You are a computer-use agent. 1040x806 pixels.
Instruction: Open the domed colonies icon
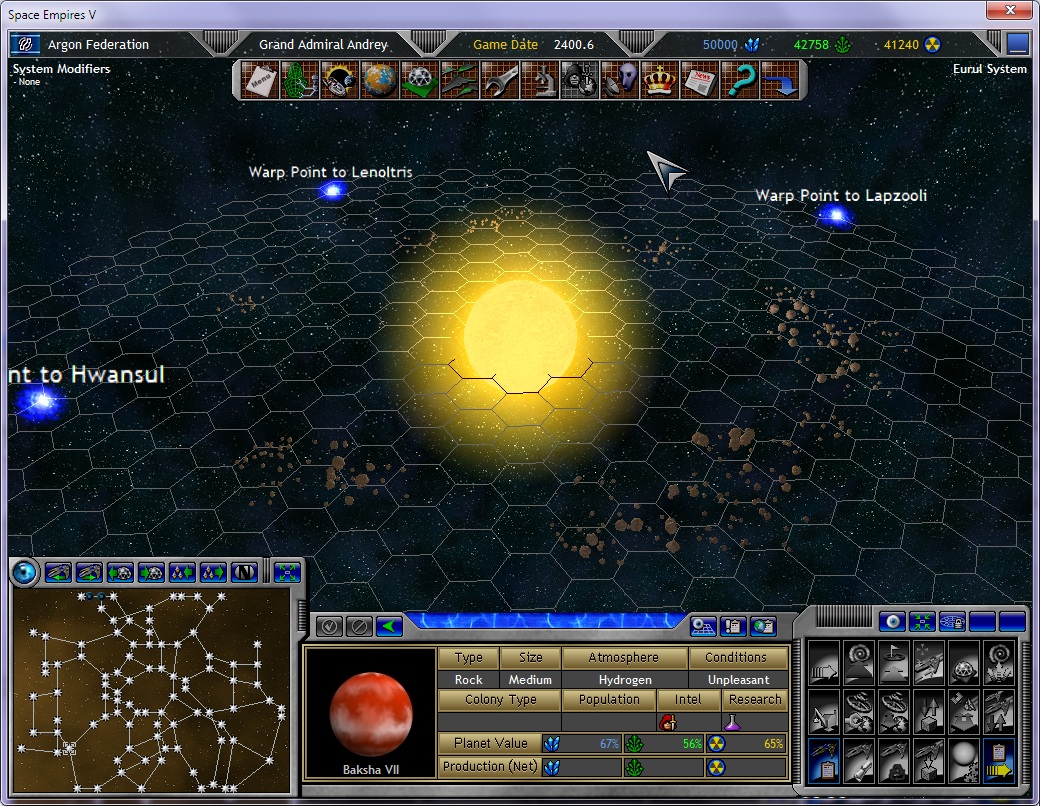coord(419,80)
